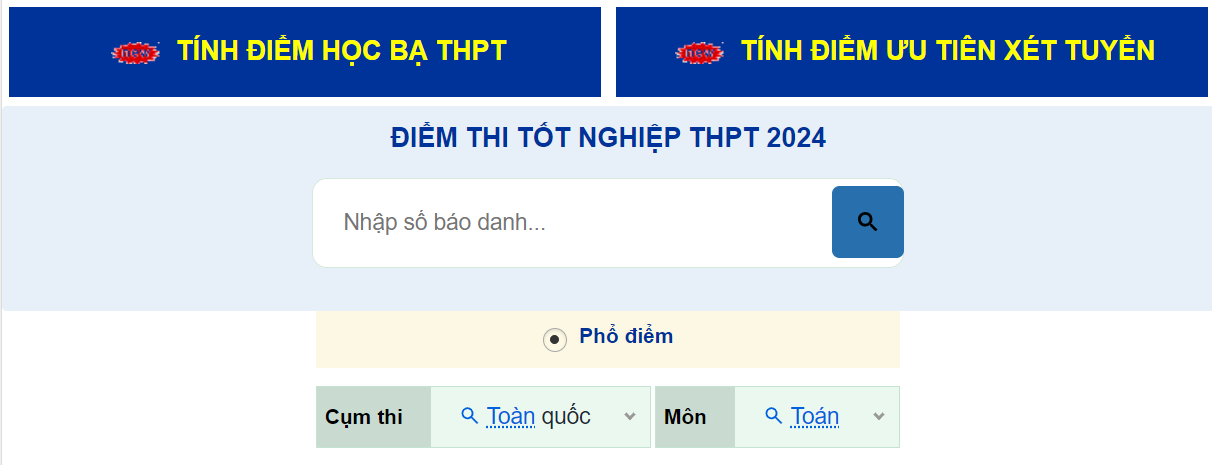Select the Phổ điểm radio button
This screenshot has width=1212, height=465.
coord(554,340)
